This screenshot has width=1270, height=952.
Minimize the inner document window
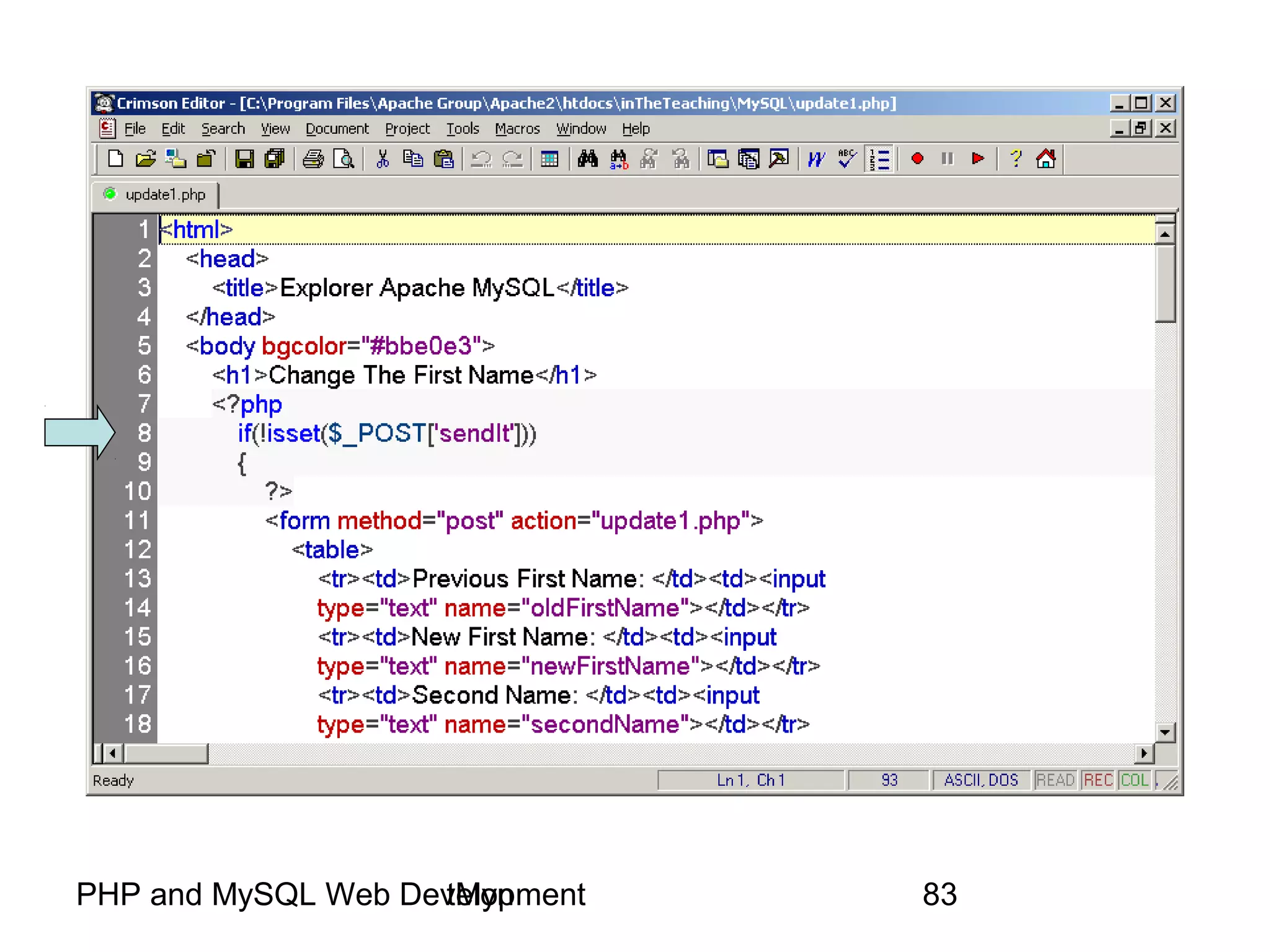(1119, 128)
